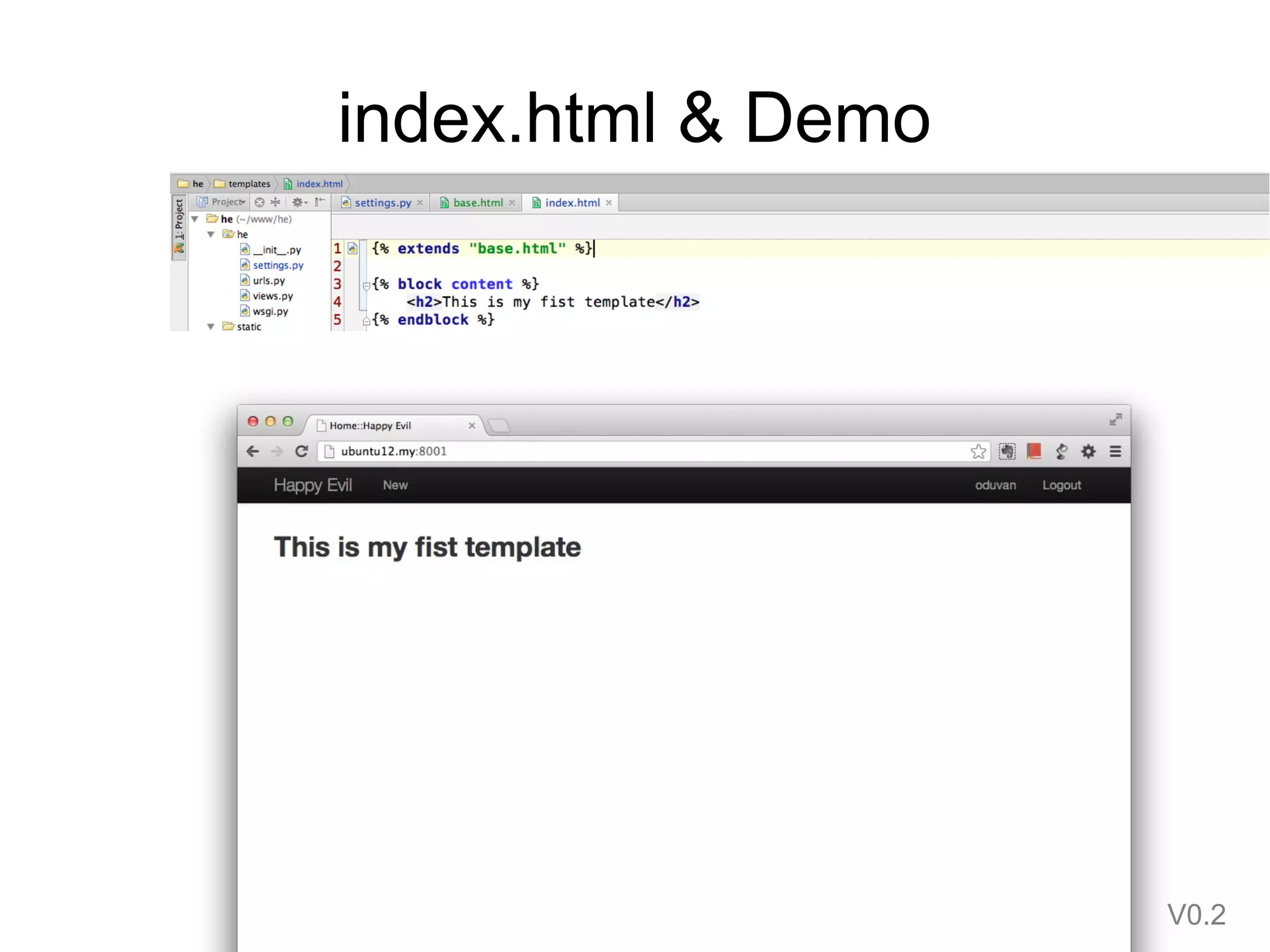The height and width of the screenshot is (952, 1270).
Task: Click the collapse all icon in Project toolbar
Action: (x=275, y=202)
